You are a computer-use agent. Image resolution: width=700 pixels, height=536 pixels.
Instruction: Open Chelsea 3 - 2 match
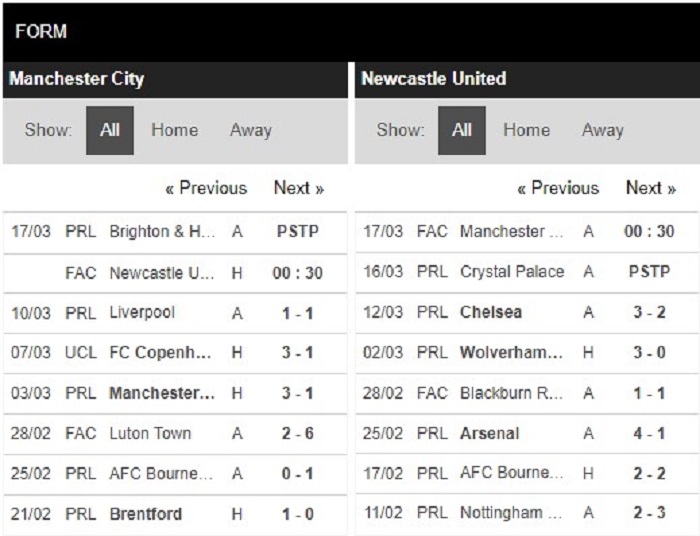click(527, 312)
